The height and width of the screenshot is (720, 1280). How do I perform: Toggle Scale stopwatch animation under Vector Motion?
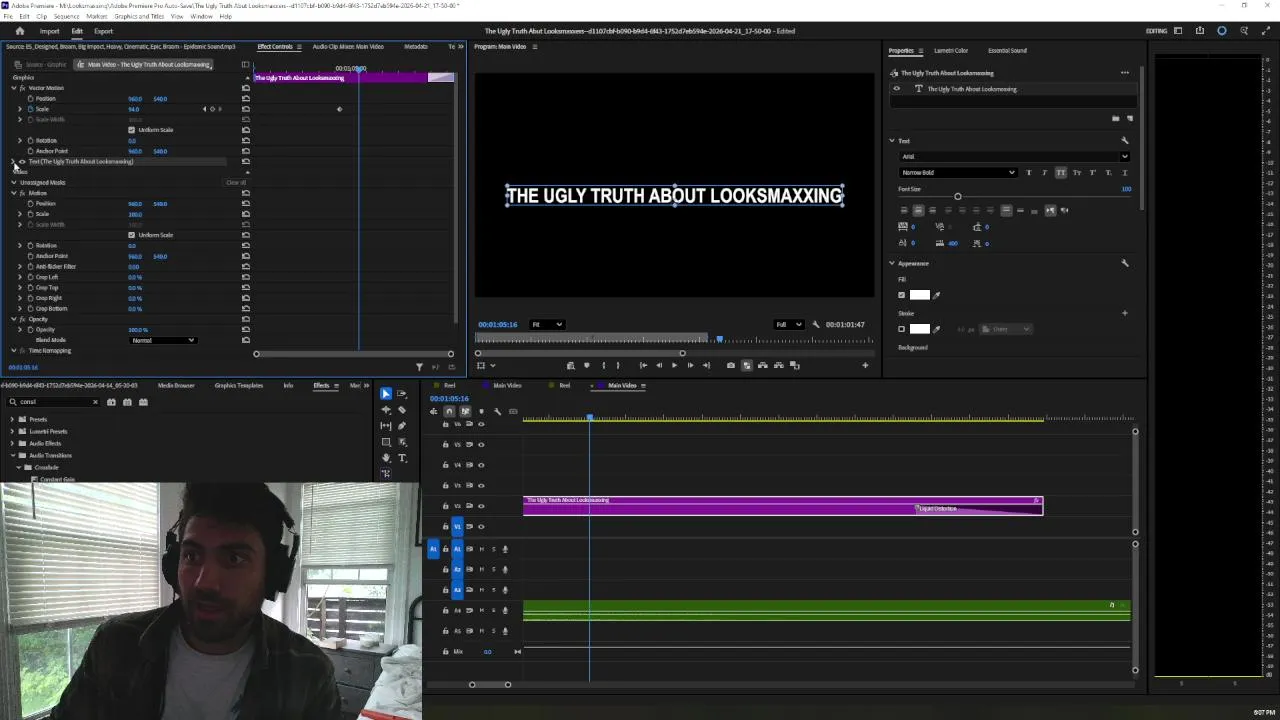pyautogui.click(x=30, y=109)
